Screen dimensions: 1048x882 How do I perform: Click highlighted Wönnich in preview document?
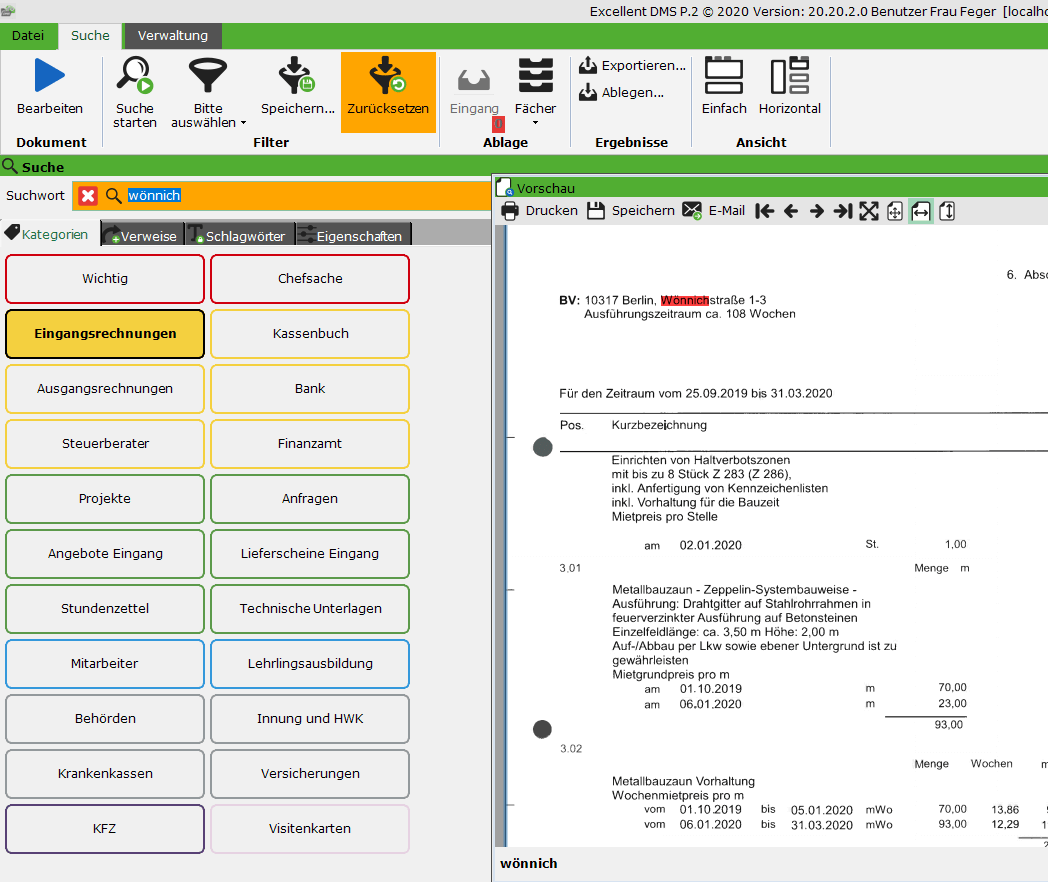(x=684, y=300)
